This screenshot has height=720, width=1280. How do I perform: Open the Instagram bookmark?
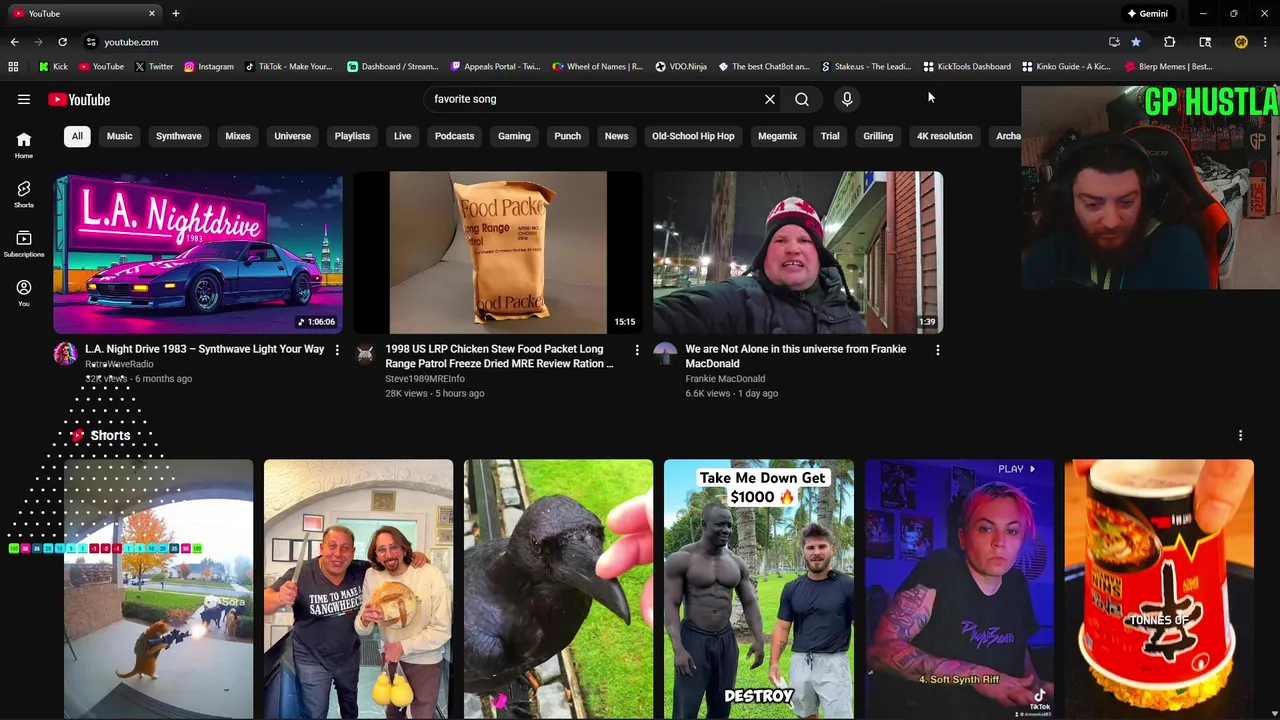click(208, 67)
